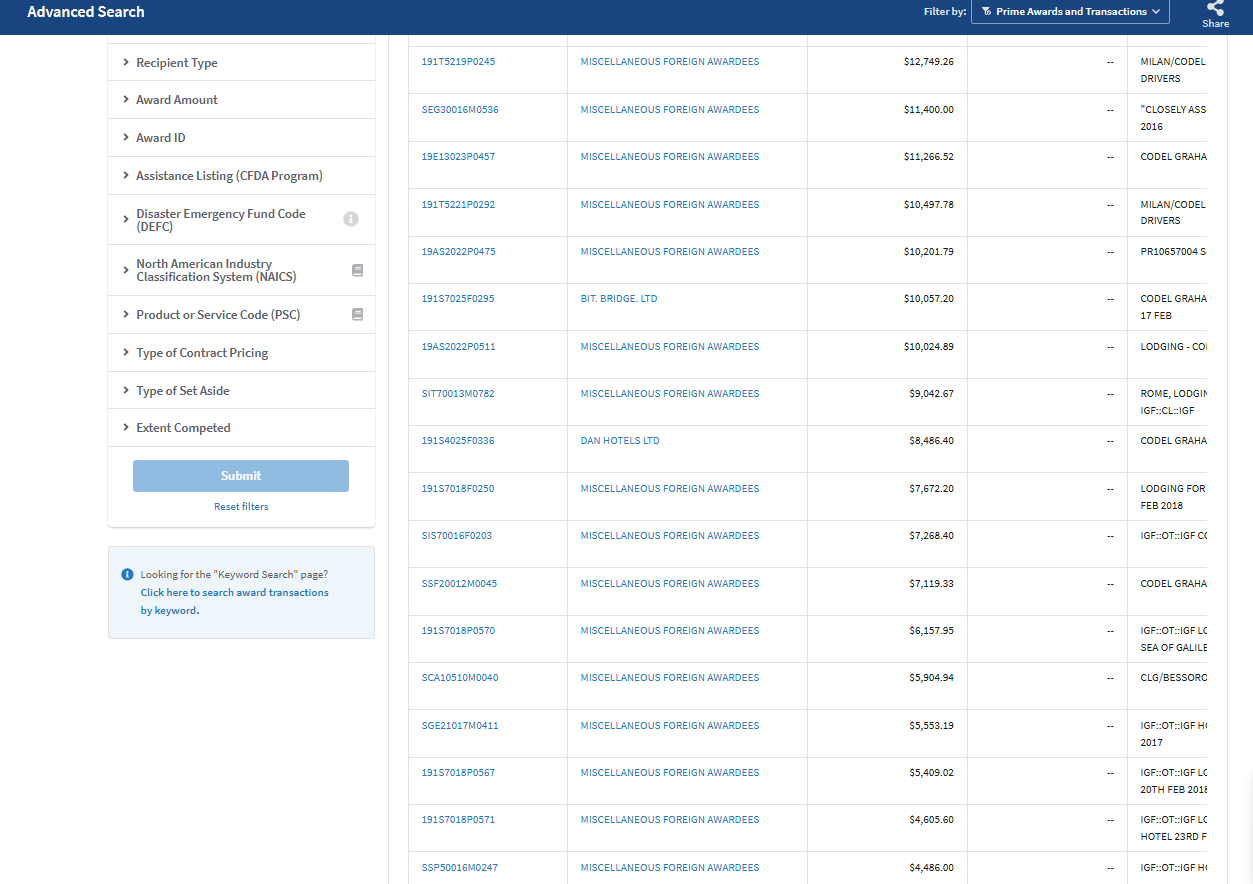Select the $4,486.00 amount cell
Viewport: 1253px width, 884px height.
point(887,868)
